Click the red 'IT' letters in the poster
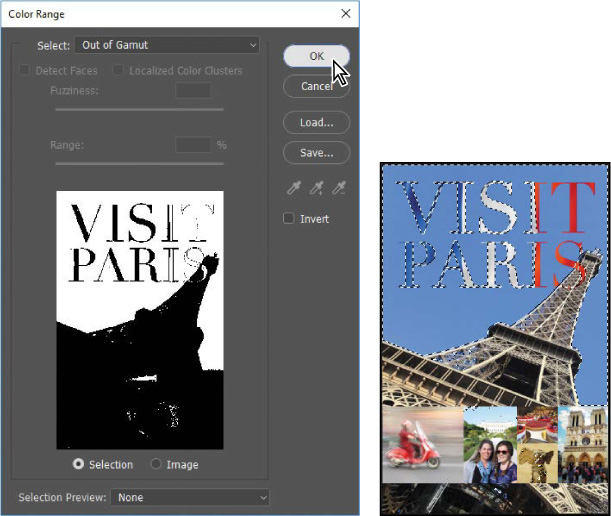This screenshot has height=516, width=611. click(x=565, y=206)
